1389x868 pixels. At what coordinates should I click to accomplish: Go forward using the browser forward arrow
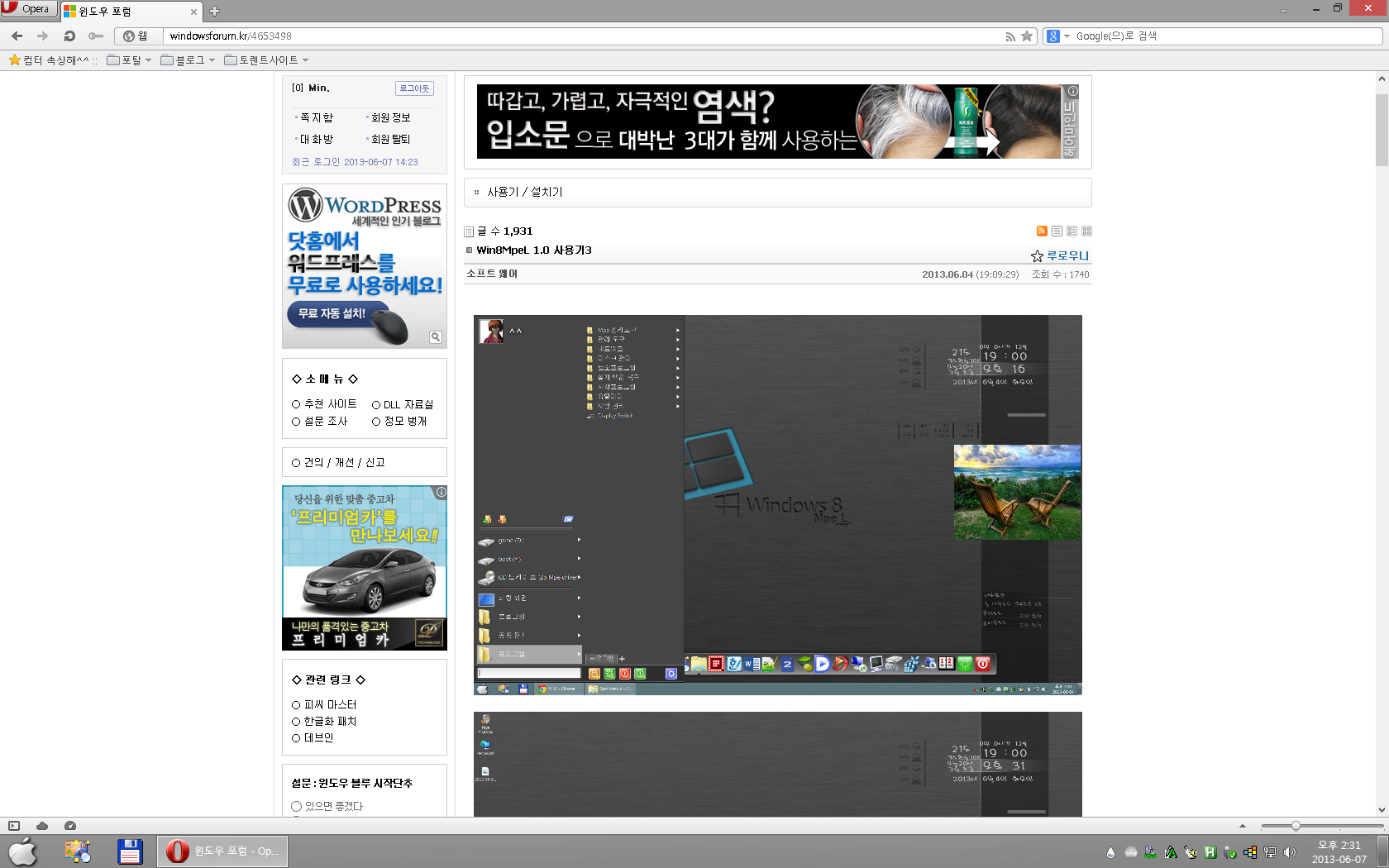point(43,36)
